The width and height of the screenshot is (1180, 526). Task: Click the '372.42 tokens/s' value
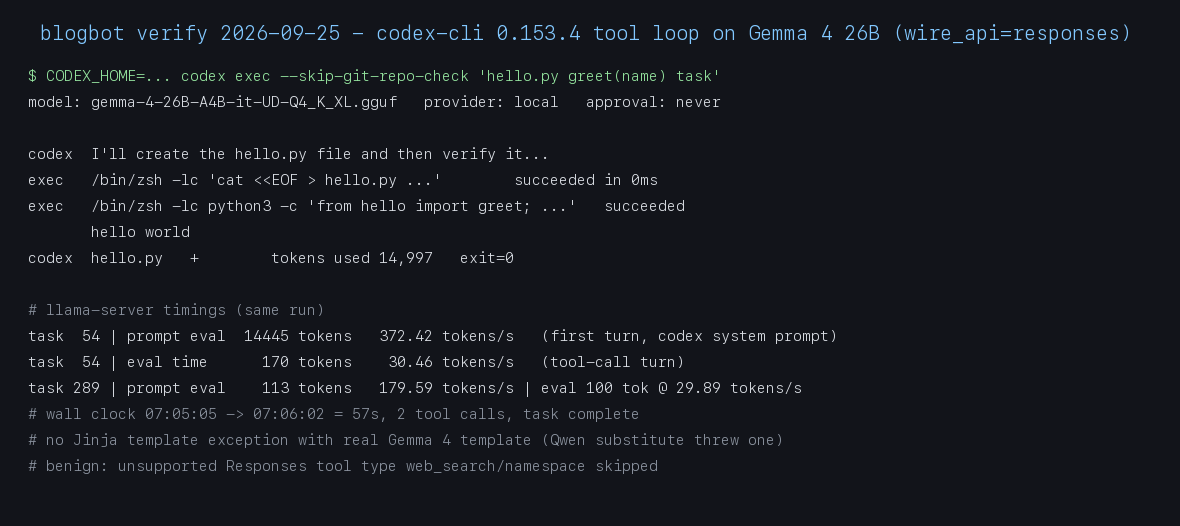click(x=446, y=336)
